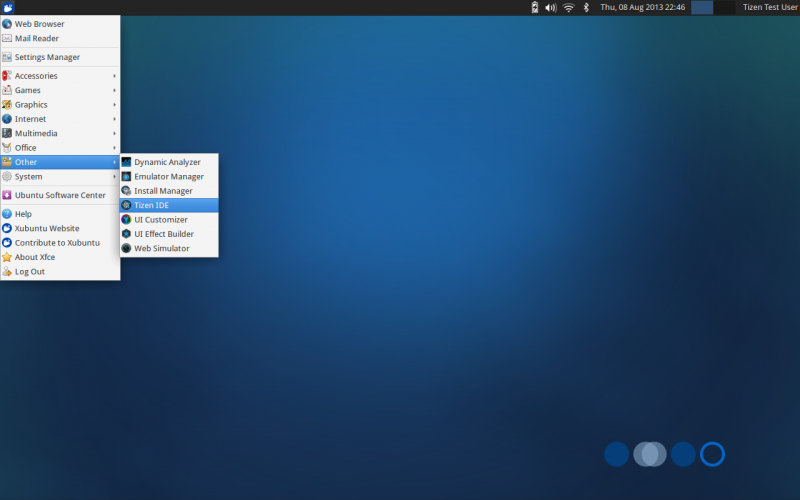Viewport: 800px width, 500px height.
Task: Click the Wi-Fi network indicator
Action: pos(568,8)
